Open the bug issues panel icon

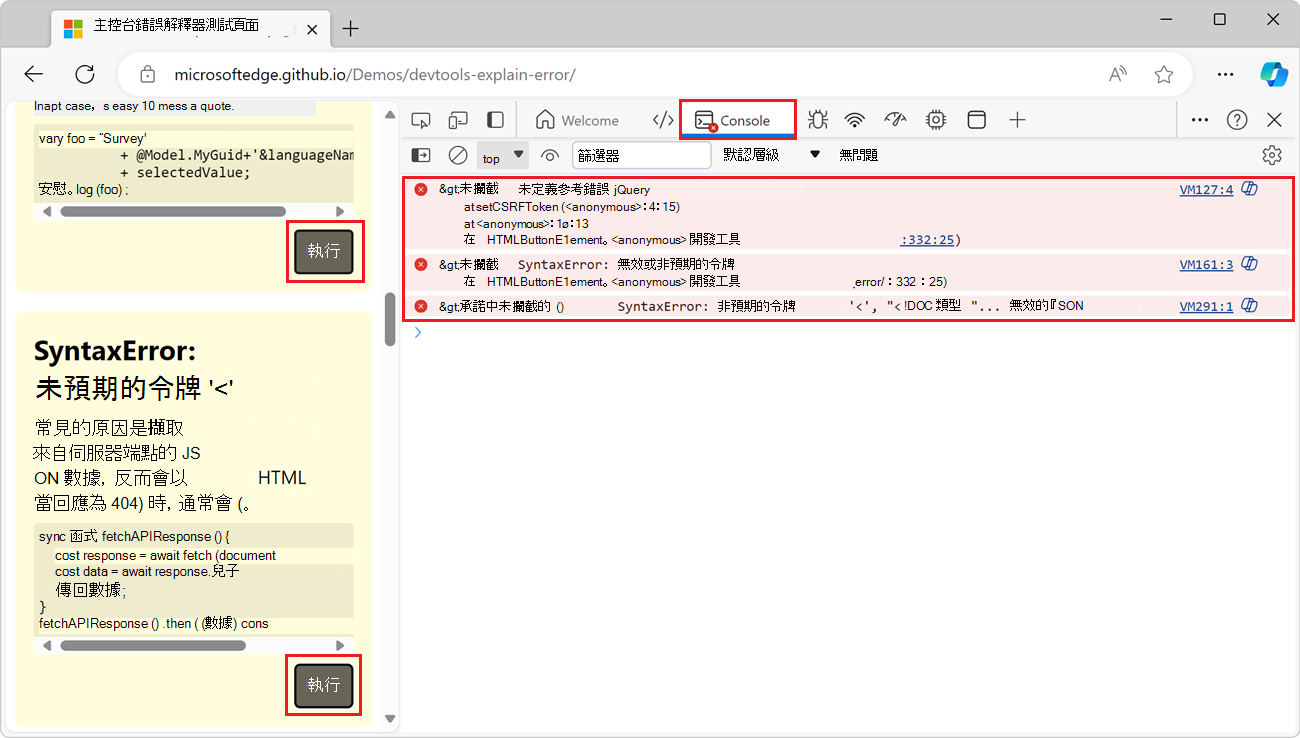click(817, 119)
